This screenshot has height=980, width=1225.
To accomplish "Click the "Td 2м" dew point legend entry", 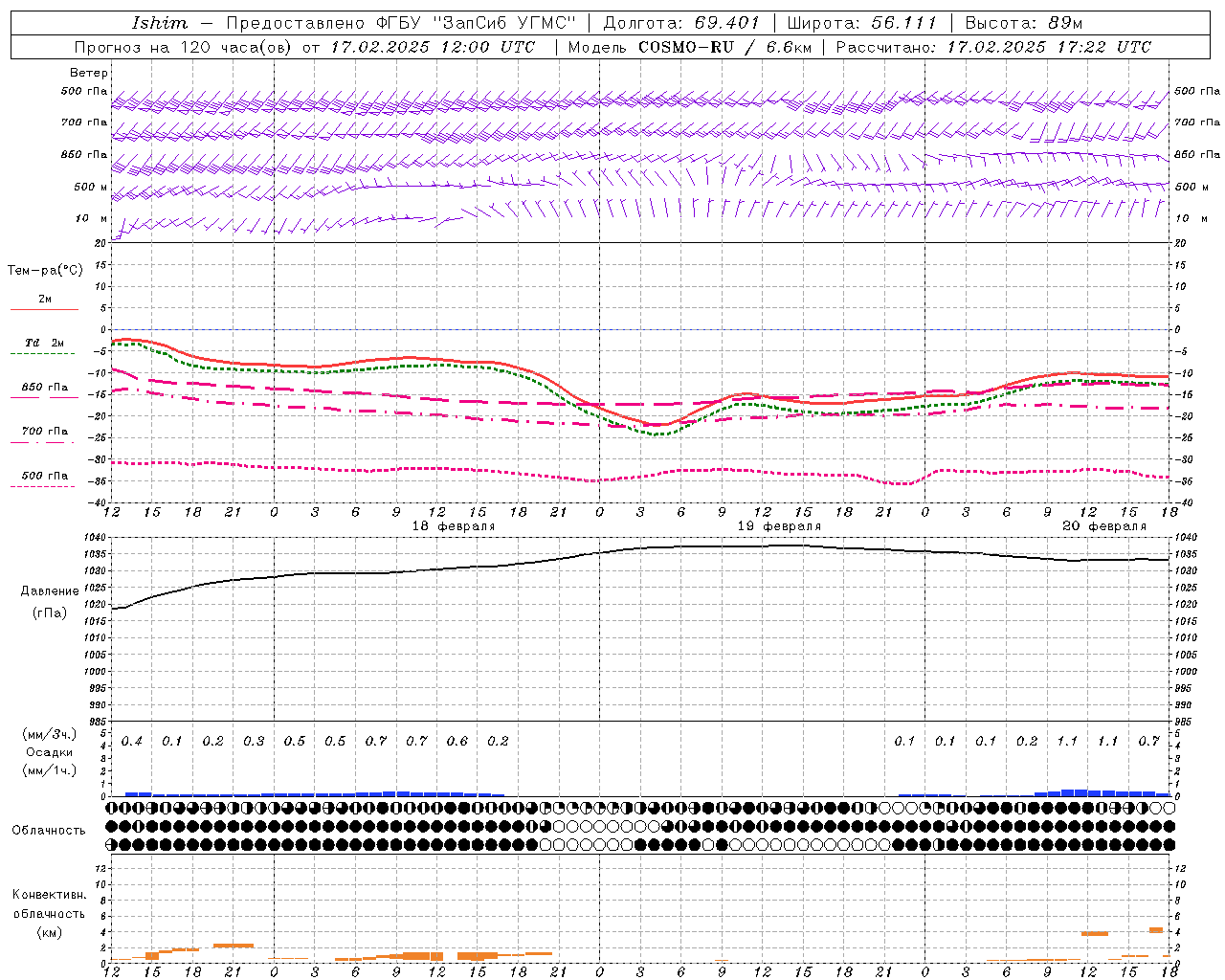I will coord(44,343).
